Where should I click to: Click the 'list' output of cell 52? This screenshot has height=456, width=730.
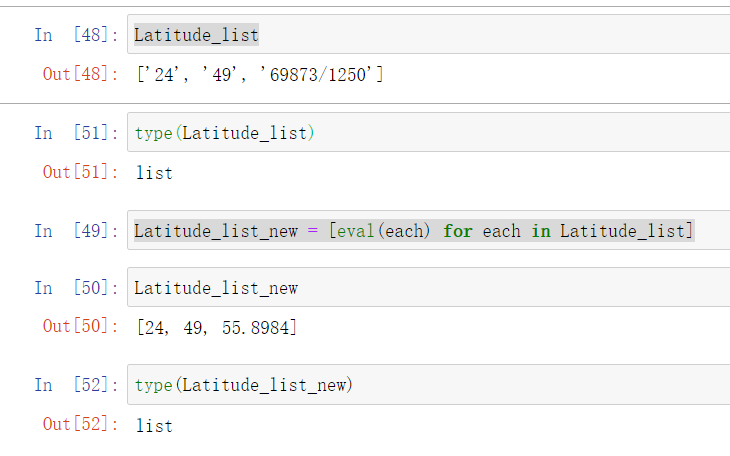tap(154, 426)
